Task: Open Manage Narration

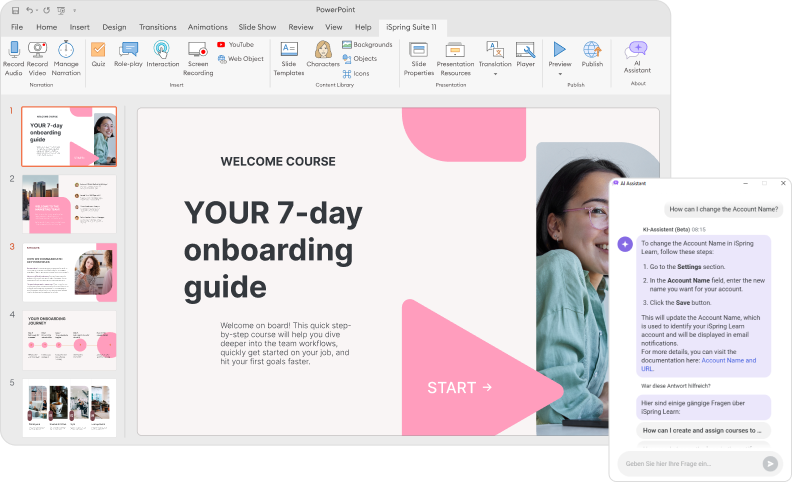Action: pyautogui.click(x=66, y=50)
